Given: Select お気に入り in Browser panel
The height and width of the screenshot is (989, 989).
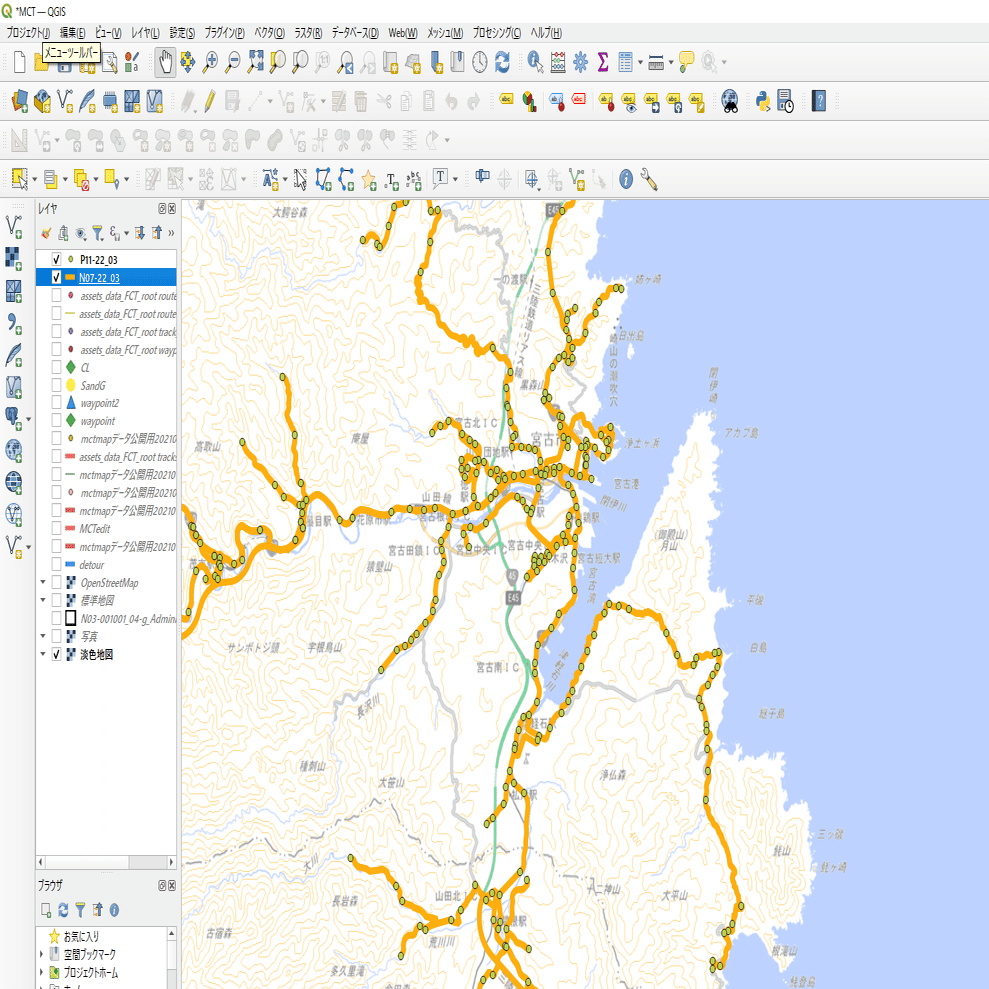Looking at the screenshot, I should coord(81,936).
